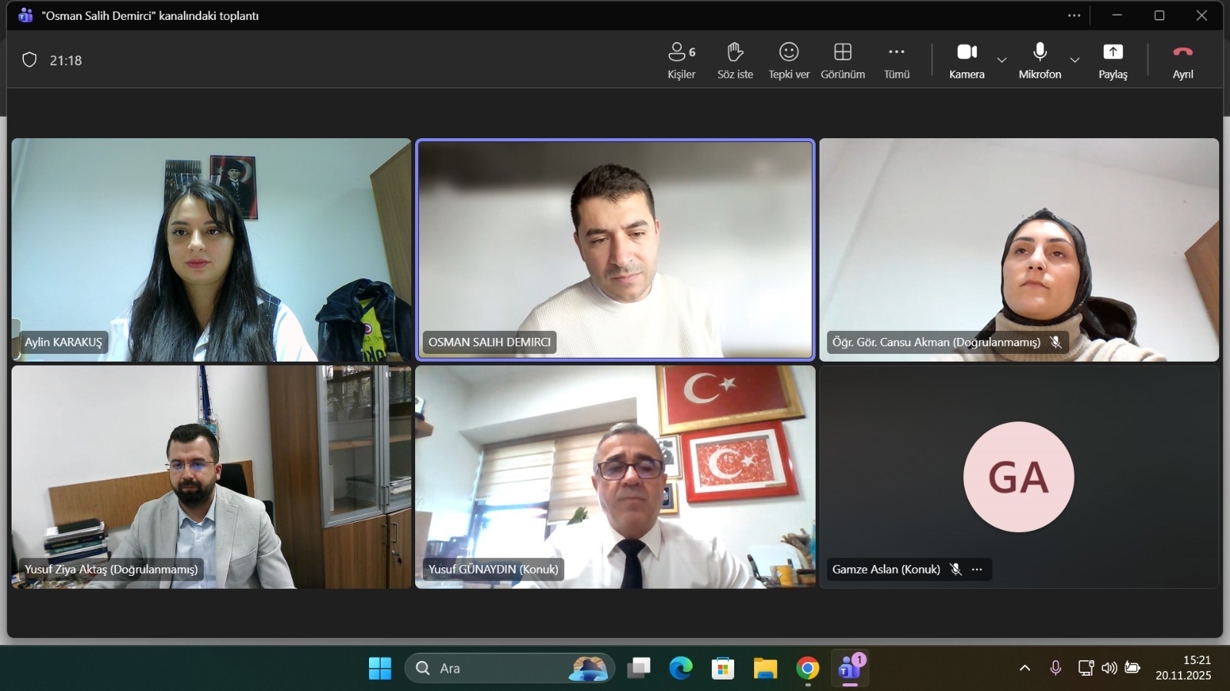Open Tepki ver reactions
This screenshot has width=1230, height=691.
tap(788, 60)
